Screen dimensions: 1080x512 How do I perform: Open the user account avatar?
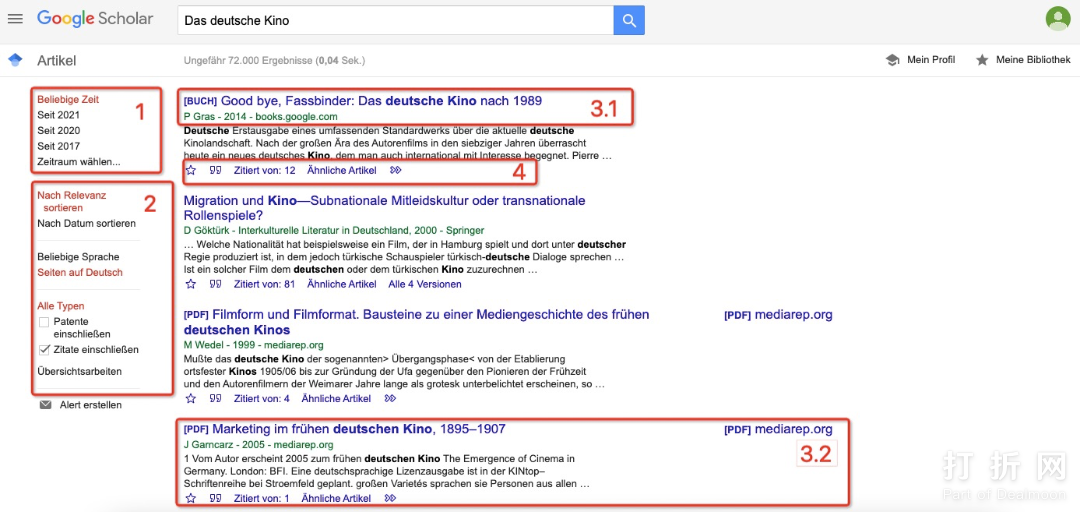(x=1057, y=19)
